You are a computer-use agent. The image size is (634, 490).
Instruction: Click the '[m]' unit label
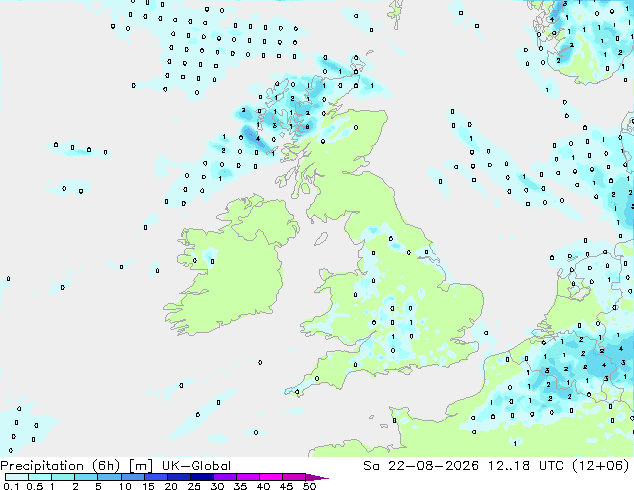click(x=141, y=466)
